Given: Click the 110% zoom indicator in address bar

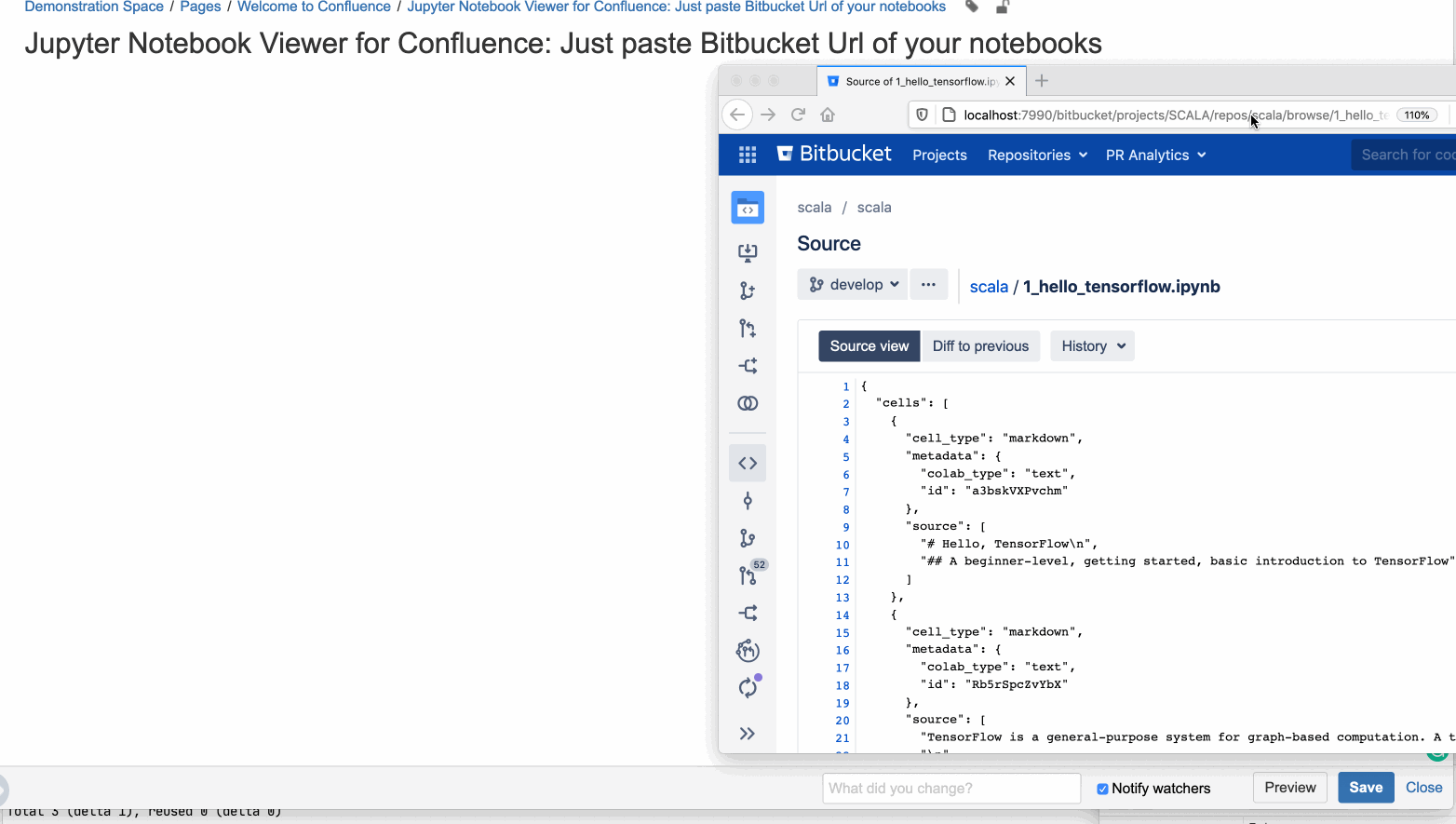Looking at the screenshot, I should (x=1416, y=115).
